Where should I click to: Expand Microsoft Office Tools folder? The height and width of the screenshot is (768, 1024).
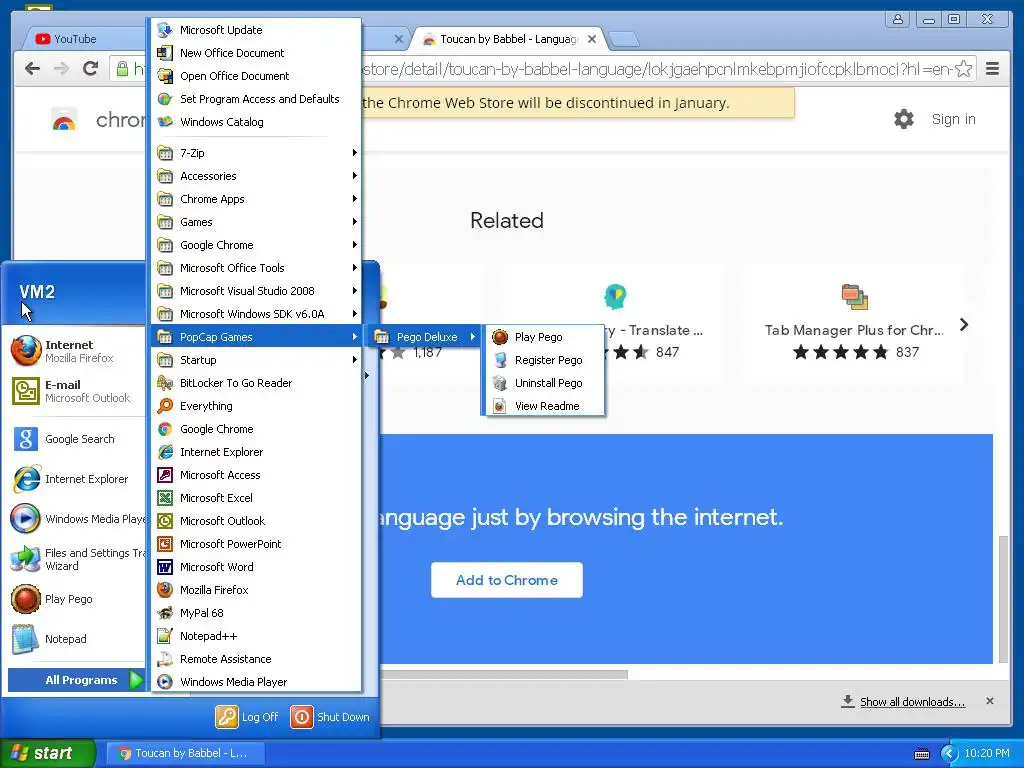pos(256,268)
